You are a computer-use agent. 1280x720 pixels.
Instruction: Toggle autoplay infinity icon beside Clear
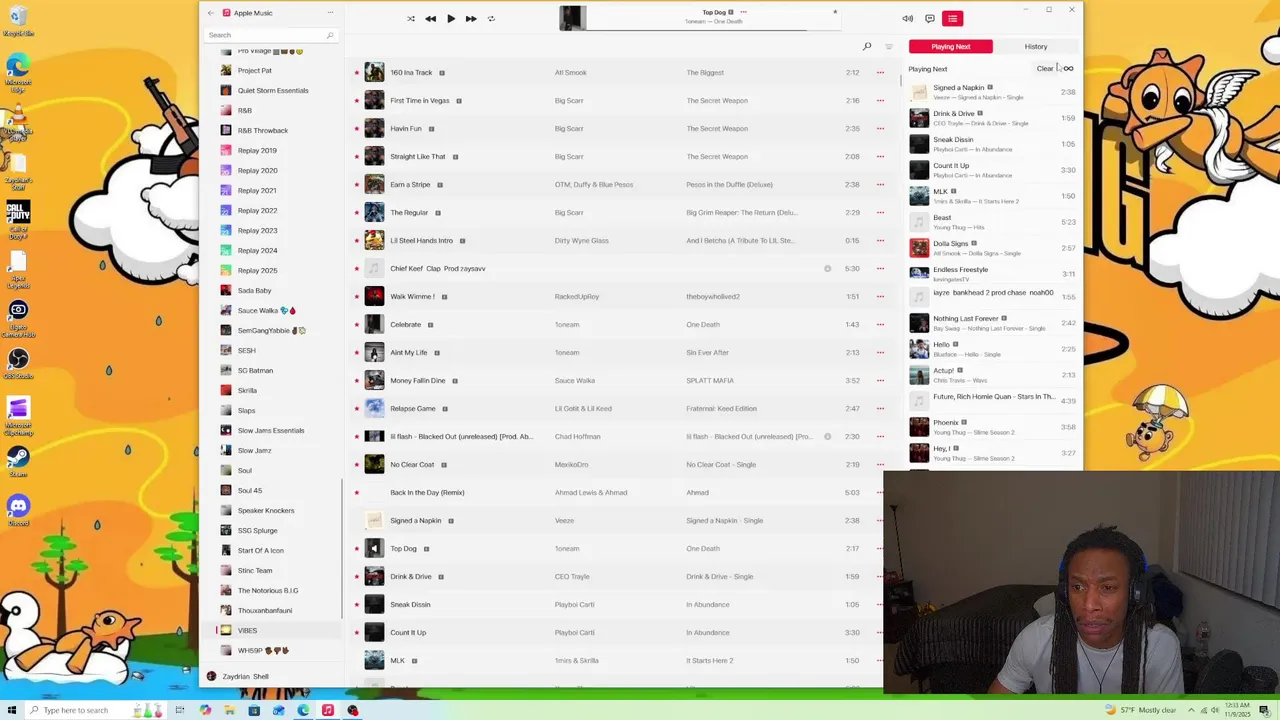[1068, 69]
